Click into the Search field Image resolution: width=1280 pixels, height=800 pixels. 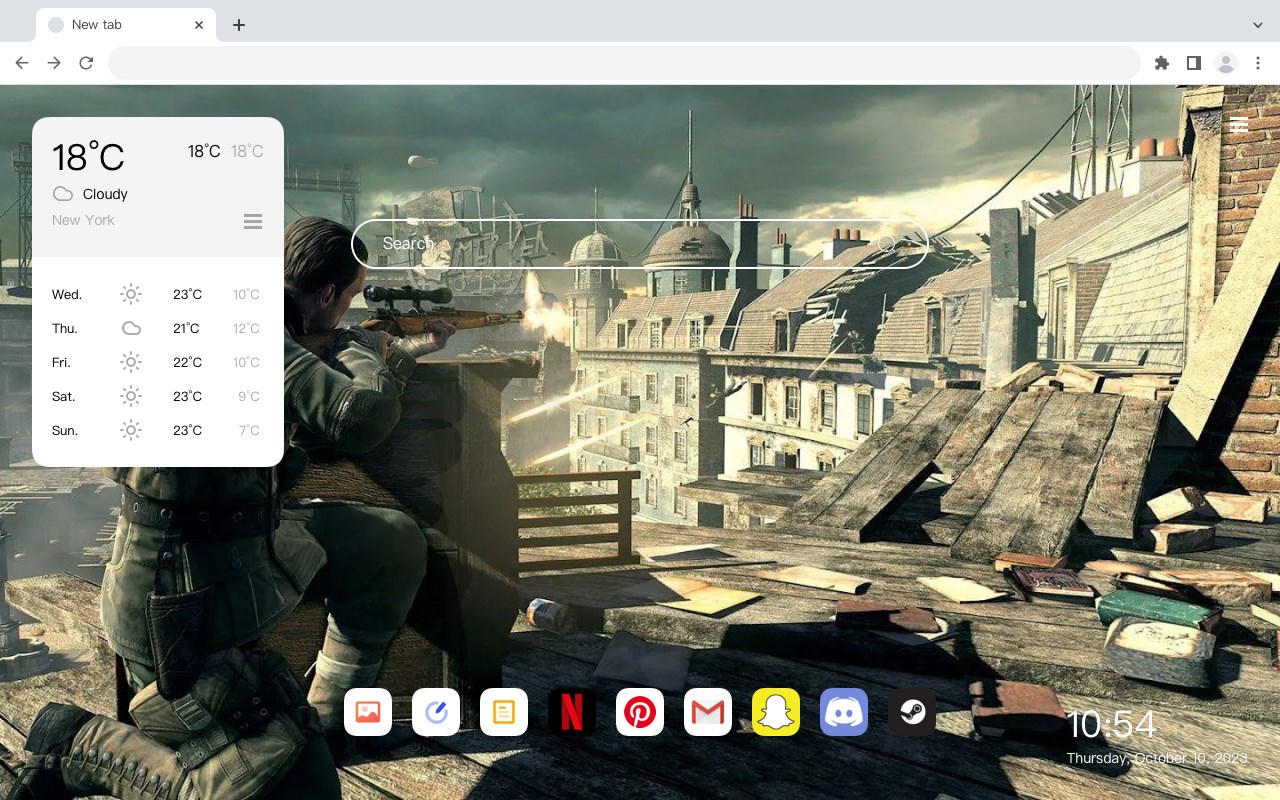click(x=640, y=244)
